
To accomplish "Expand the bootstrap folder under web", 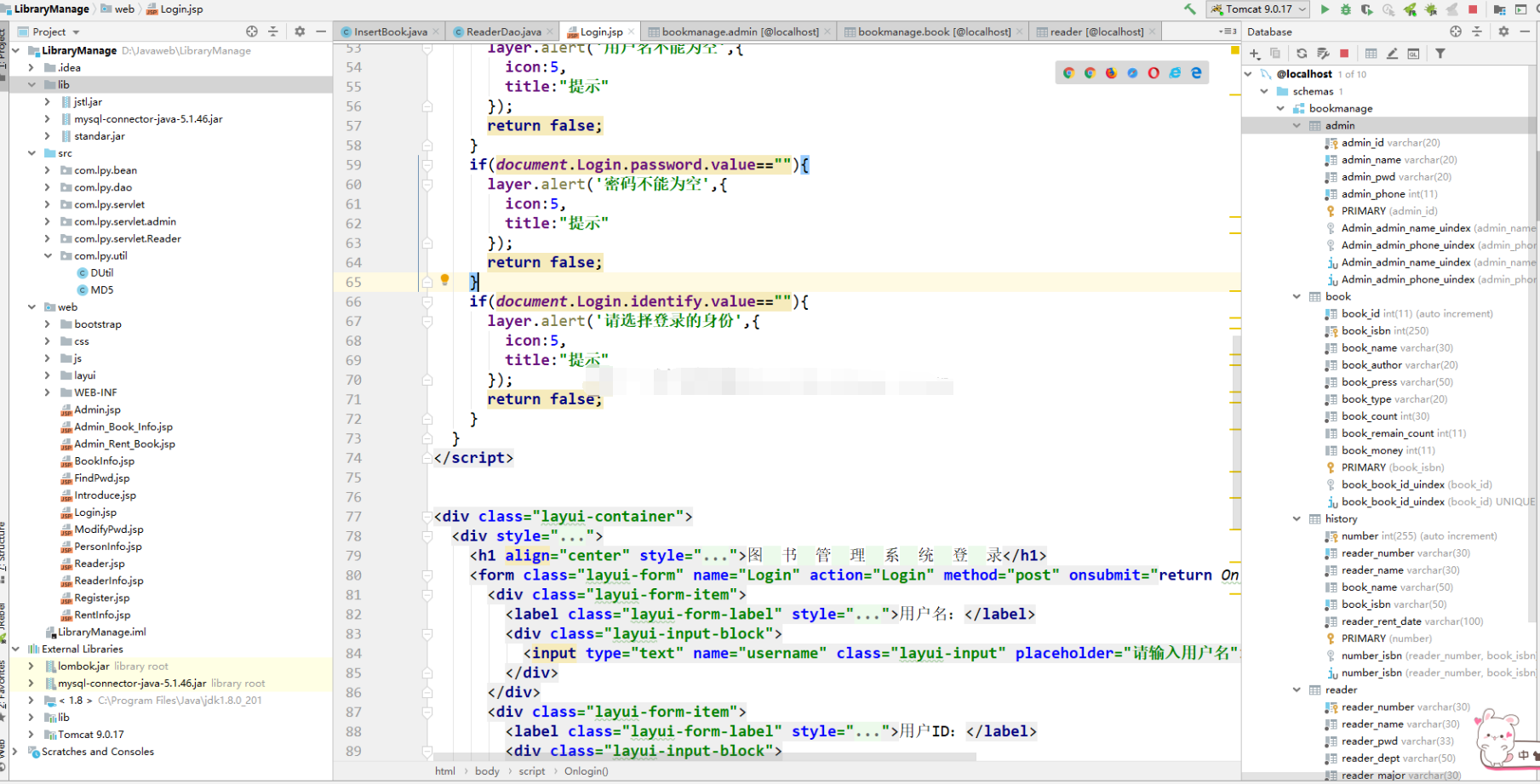I will (x=48, y=324).
